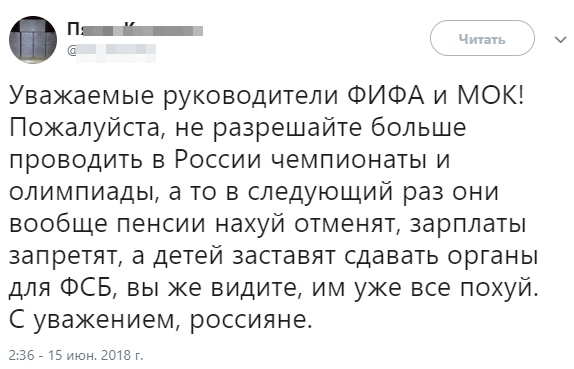Open the blurred @ username handle
The image size is (574, 369).
[112, 51]
